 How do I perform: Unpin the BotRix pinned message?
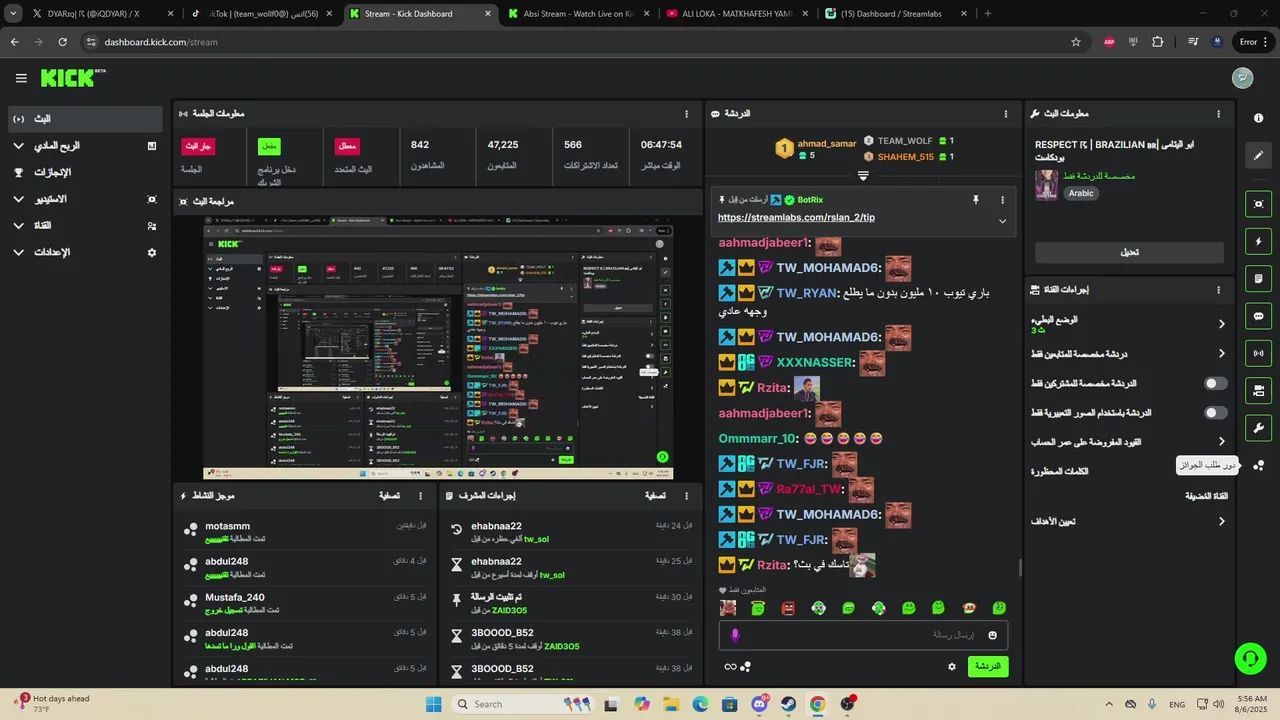975,200
